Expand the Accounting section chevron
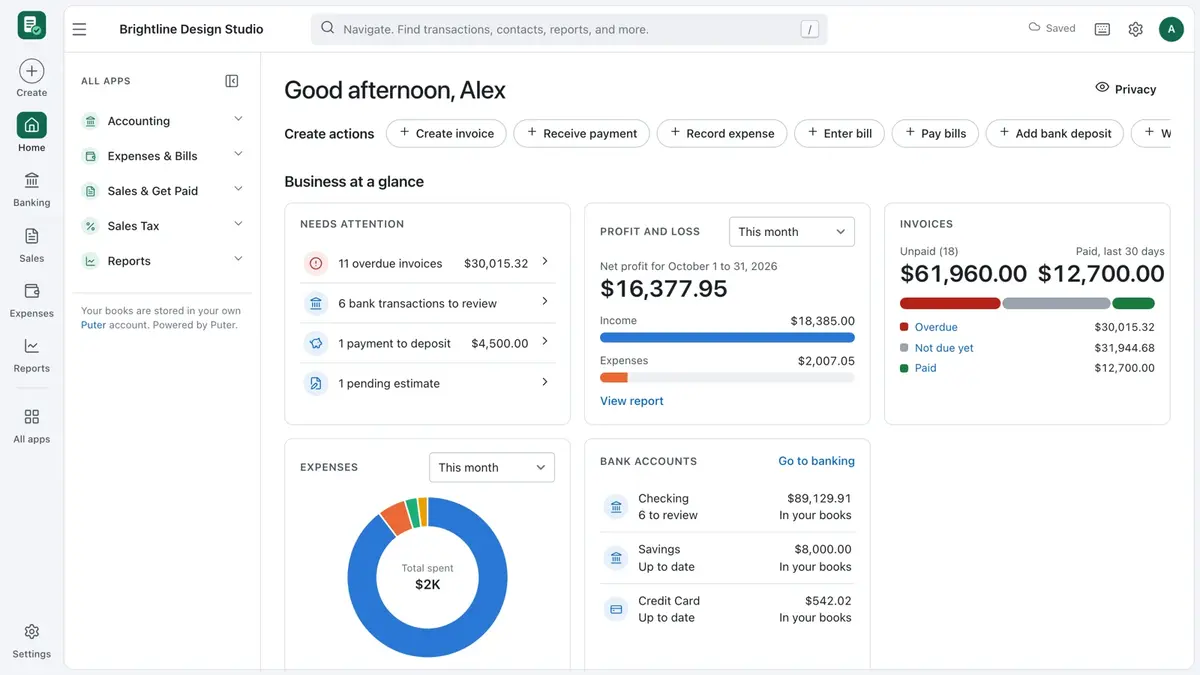Screen dimensions: 1200x675 (x=238, y=119)
